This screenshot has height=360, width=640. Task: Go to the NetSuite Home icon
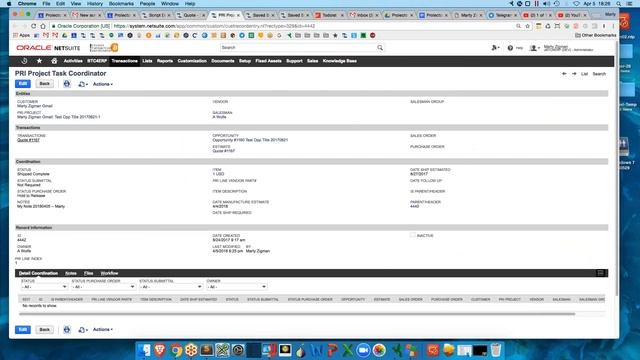[x=54, y=61]
